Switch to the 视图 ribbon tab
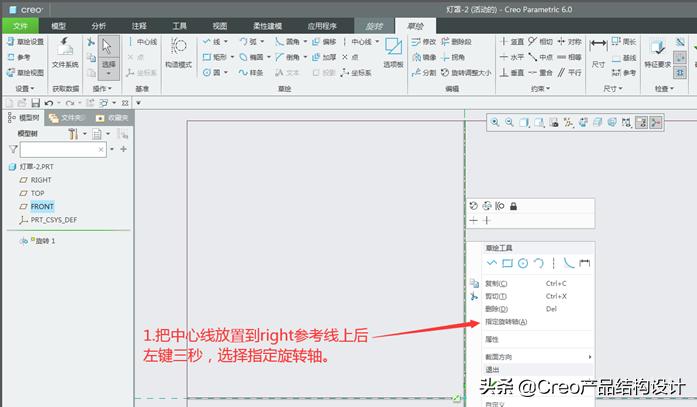Viewport: 697px width, 407px height. [x=220, y=26]
